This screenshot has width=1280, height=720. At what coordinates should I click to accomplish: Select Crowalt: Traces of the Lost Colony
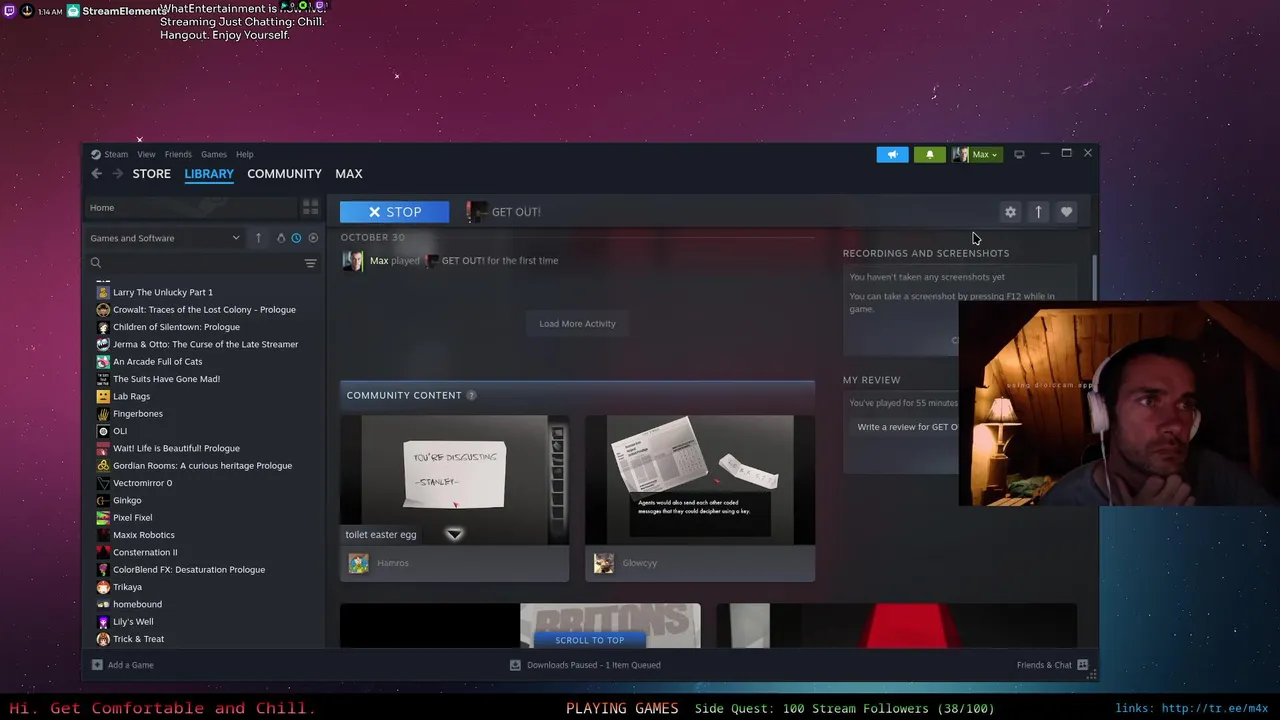(205, 309)
